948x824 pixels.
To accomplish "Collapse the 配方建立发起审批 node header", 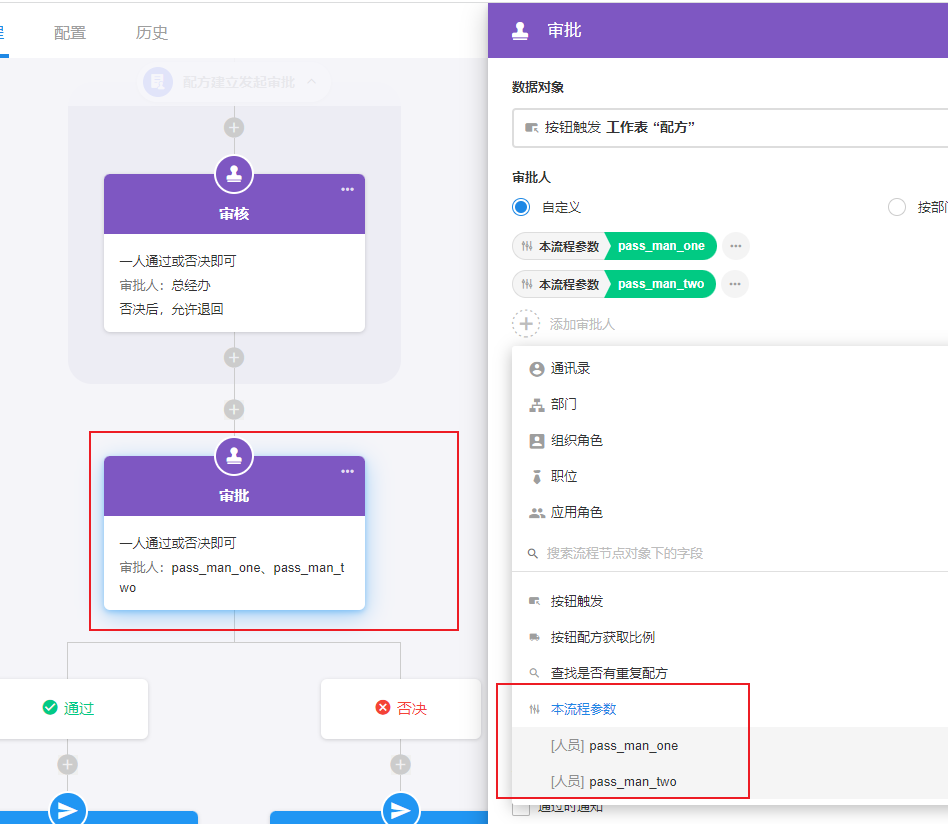I will [x=311, y=82].
